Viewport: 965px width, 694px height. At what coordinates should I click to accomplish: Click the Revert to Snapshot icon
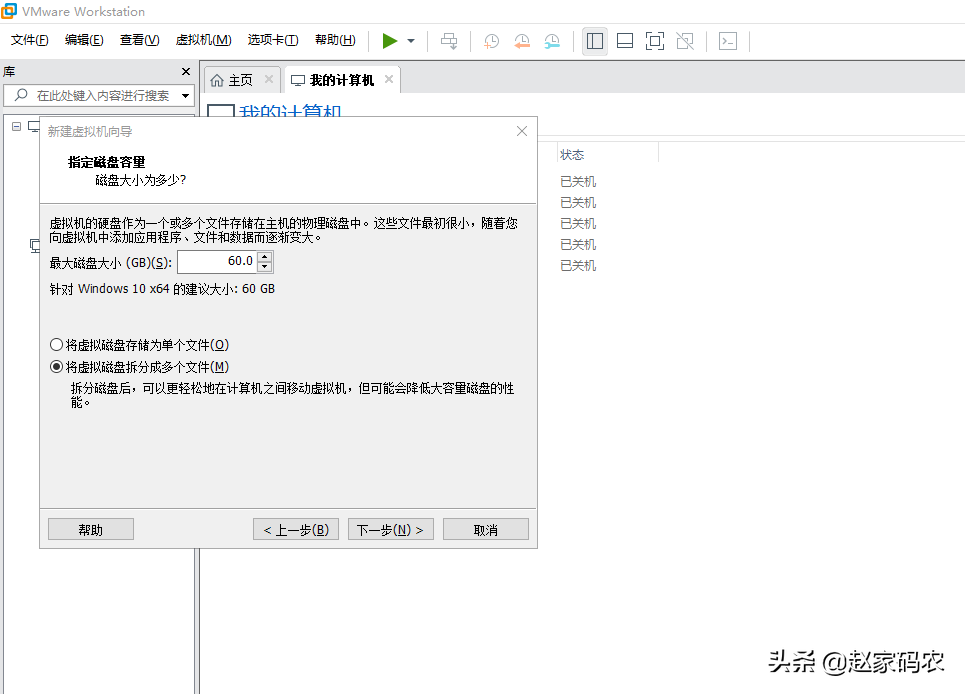click(522, 41)
